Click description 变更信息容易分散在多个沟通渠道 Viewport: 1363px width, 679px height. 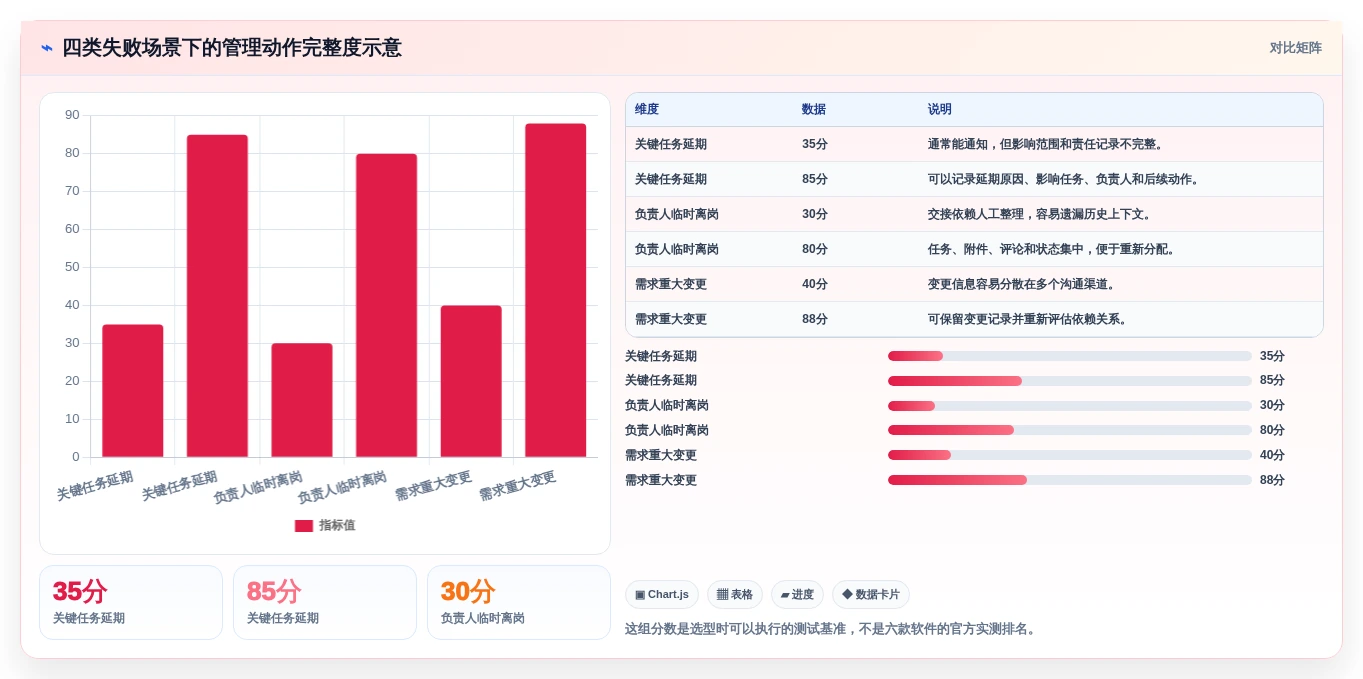point(1023,284)
